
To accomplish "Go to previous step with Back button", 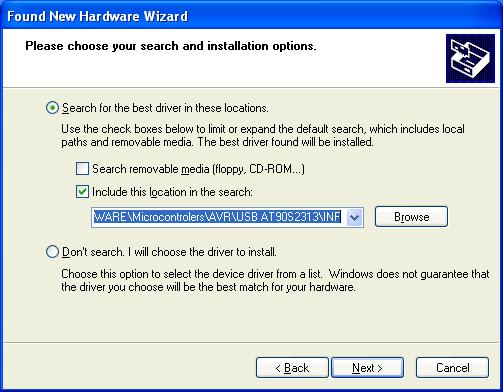I will [x=292, y=368].
